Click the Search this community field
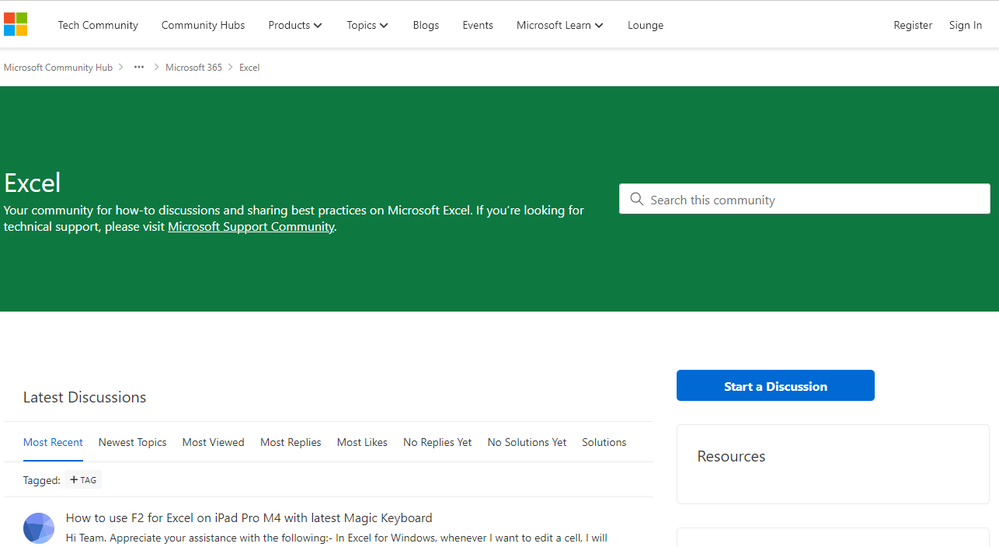The width and height of the screenshot is (999, 547). coord(804,199)
